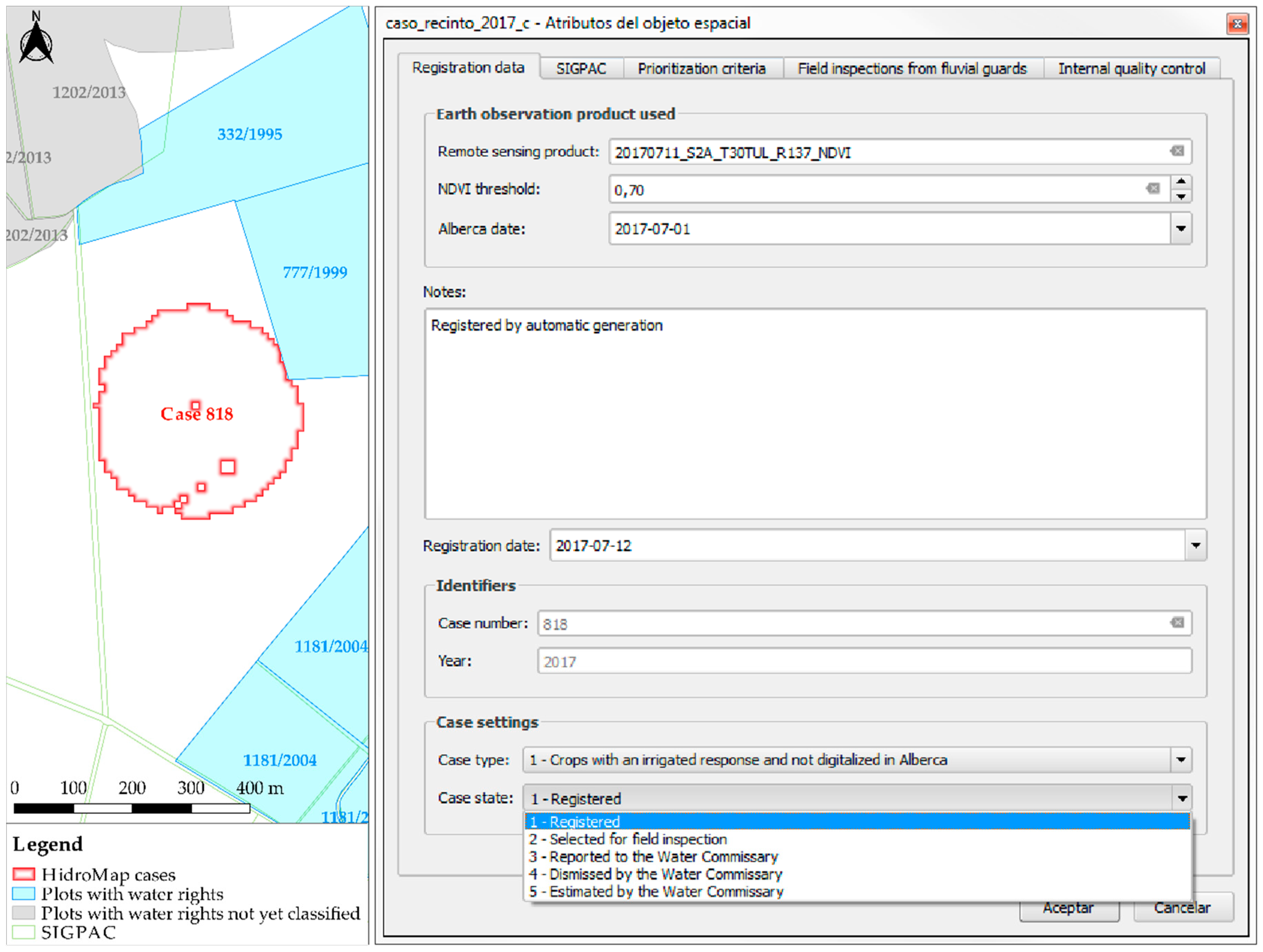The image size is (1263, 952).
Task: Increase NDVI threshold with up arrow
Action: 1181,182
